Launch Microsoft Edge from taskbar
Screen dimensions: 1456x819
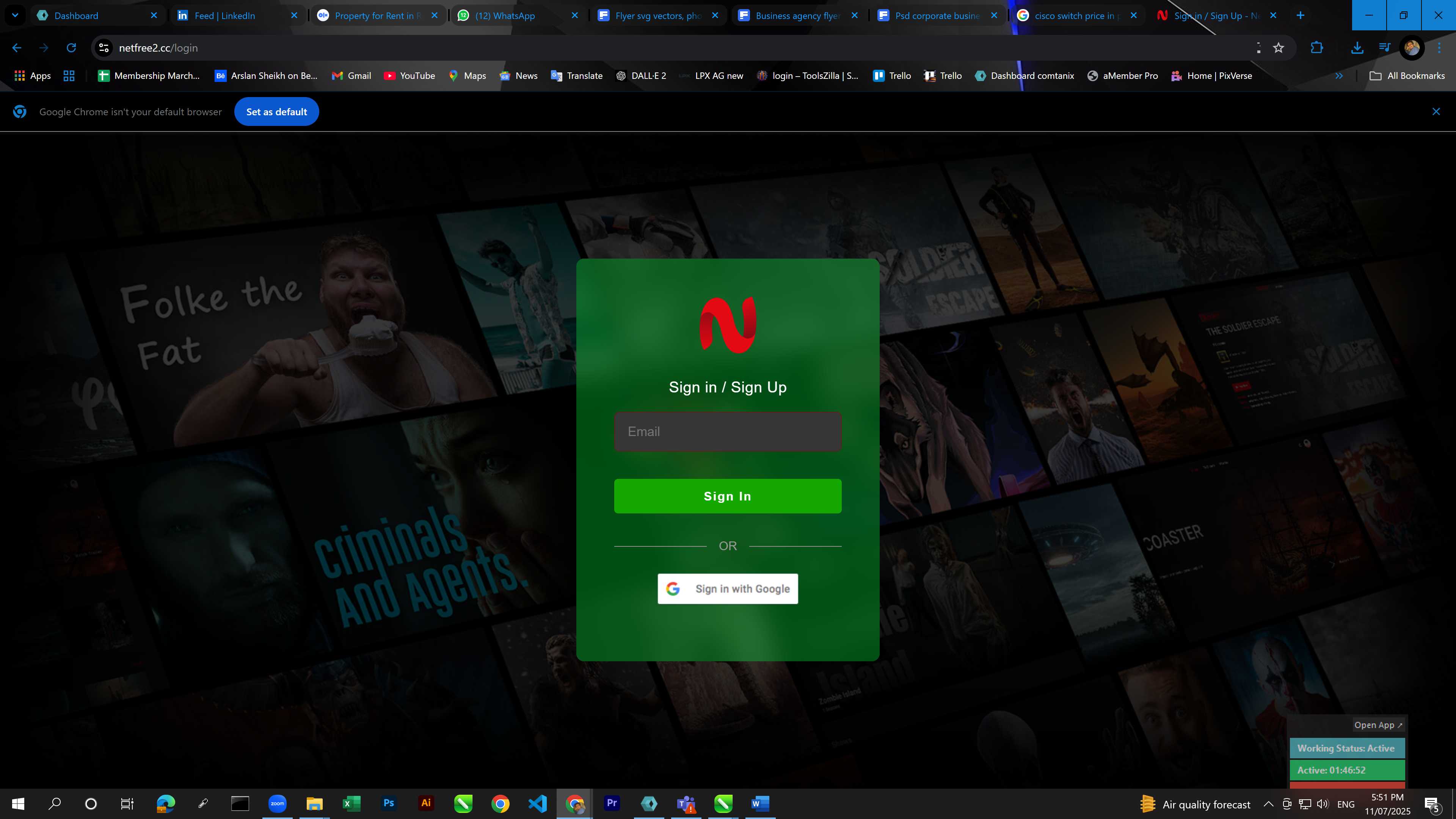[x=166, y=803]
